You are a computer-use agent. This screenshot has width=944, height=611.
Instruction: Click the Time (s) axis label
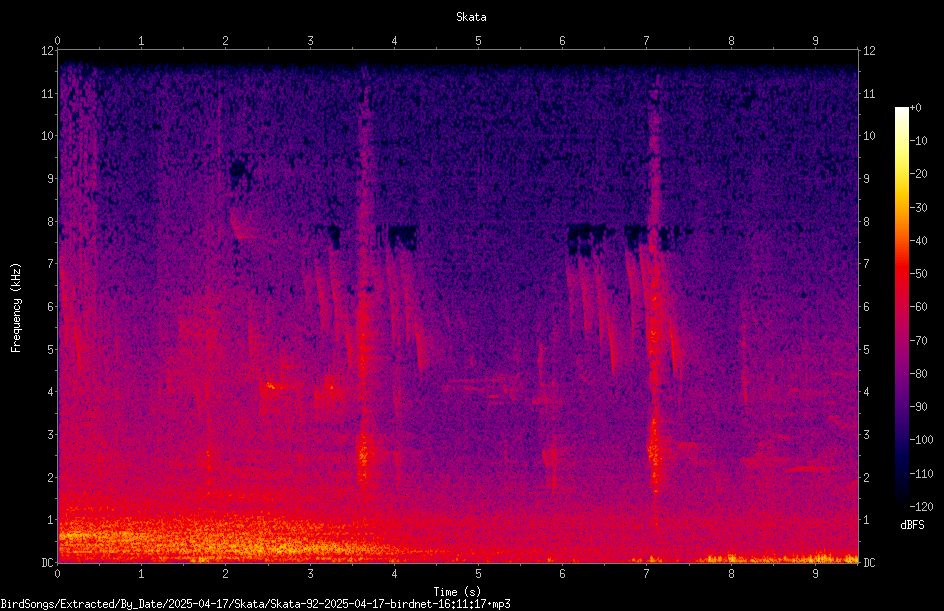pos(457,592)
